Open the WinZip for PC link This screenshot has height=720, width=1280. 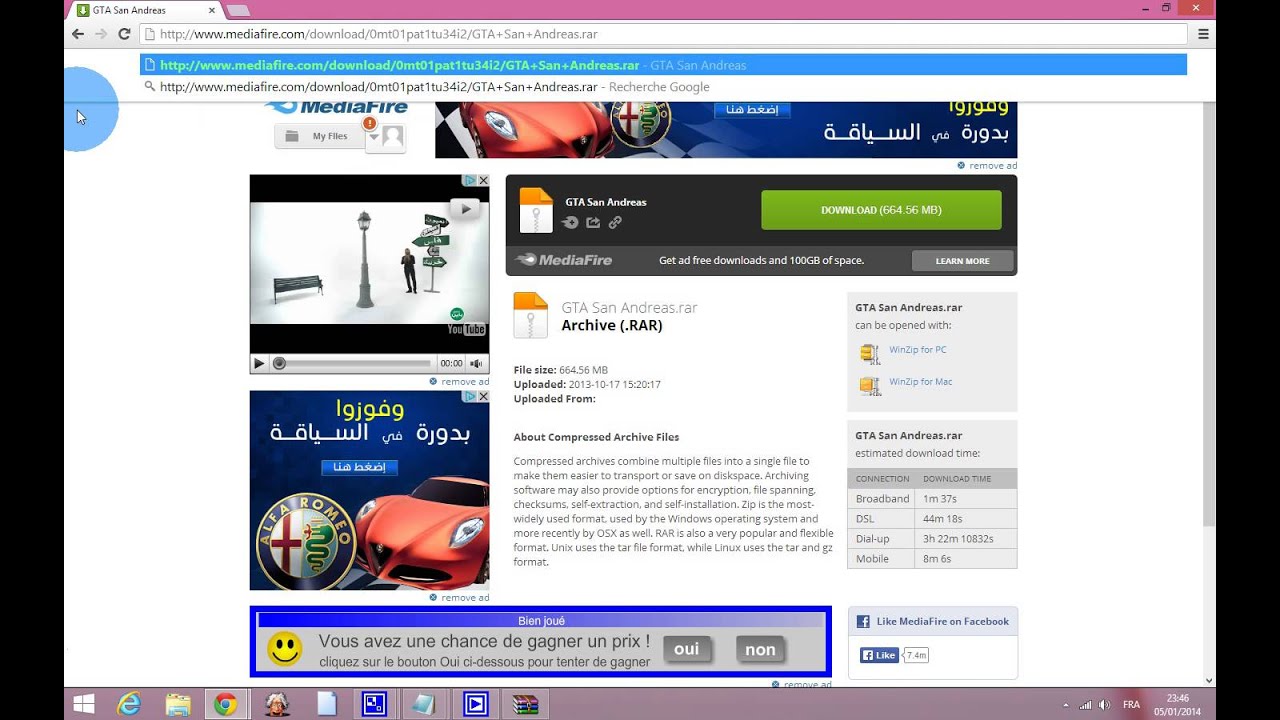point(917,350)
